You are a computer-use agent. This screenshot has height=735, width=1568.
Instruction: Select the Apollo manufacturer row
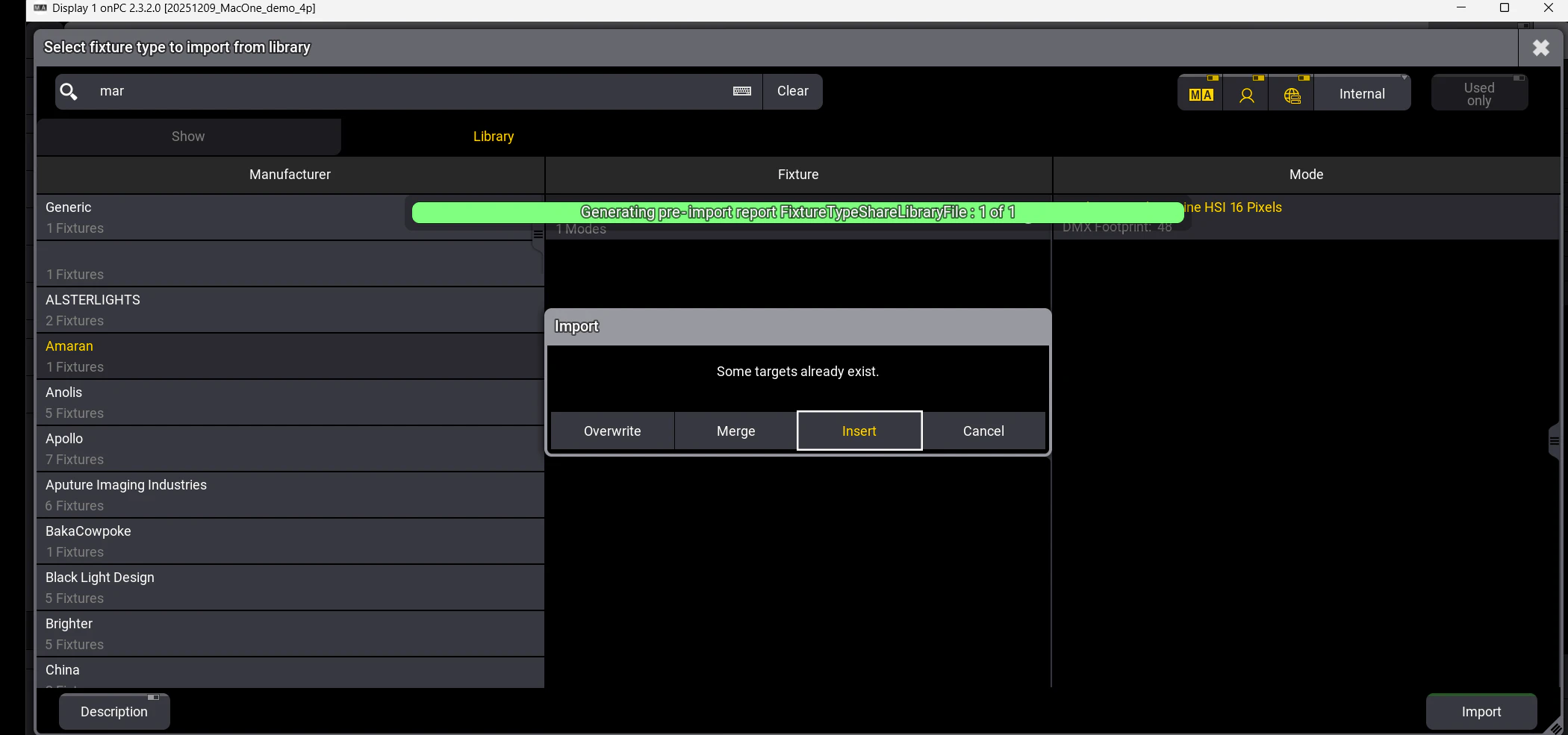tap(290, 448)
